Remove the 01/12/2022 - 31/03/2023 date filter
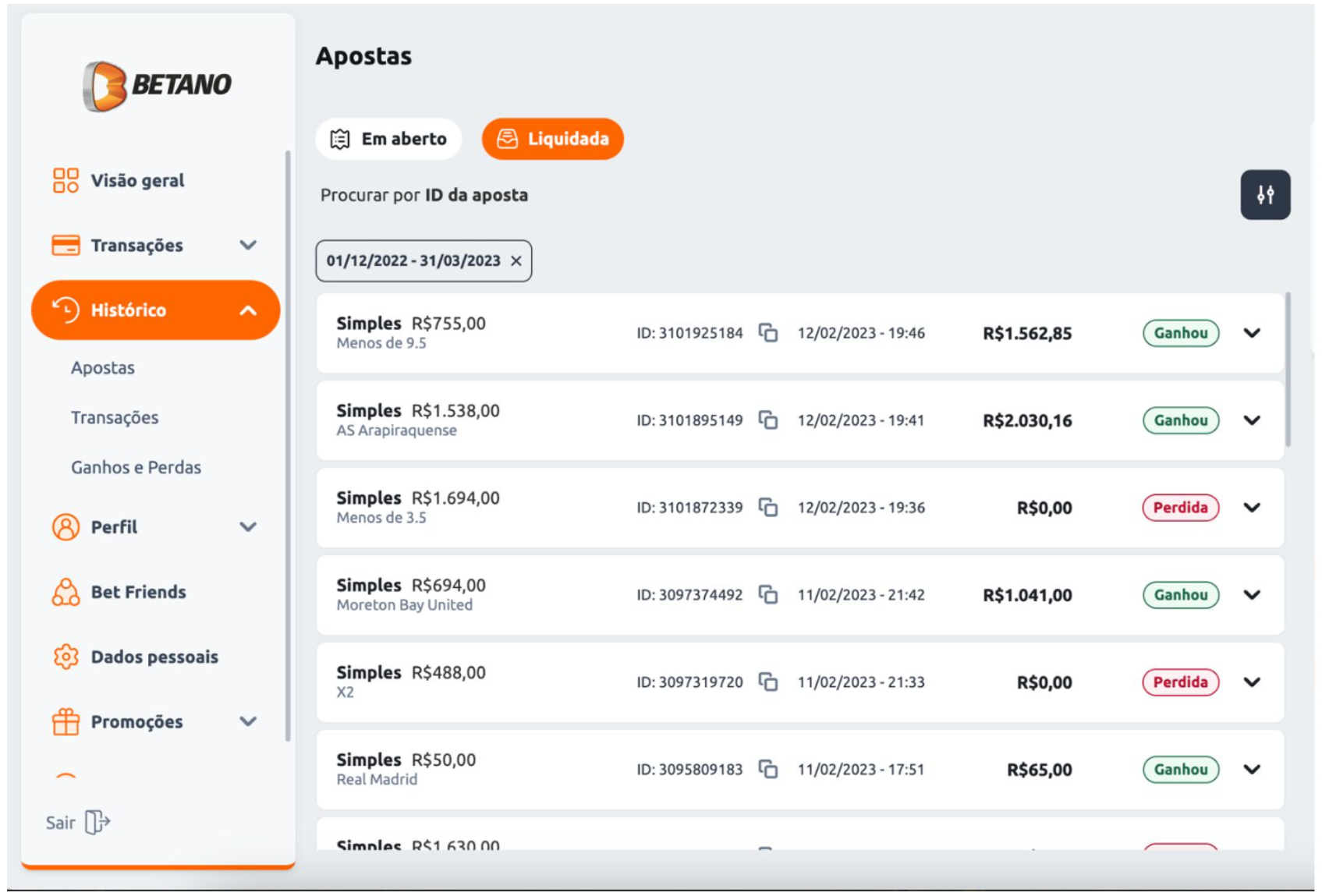The image size is (1322, 896). coord(516,261)
